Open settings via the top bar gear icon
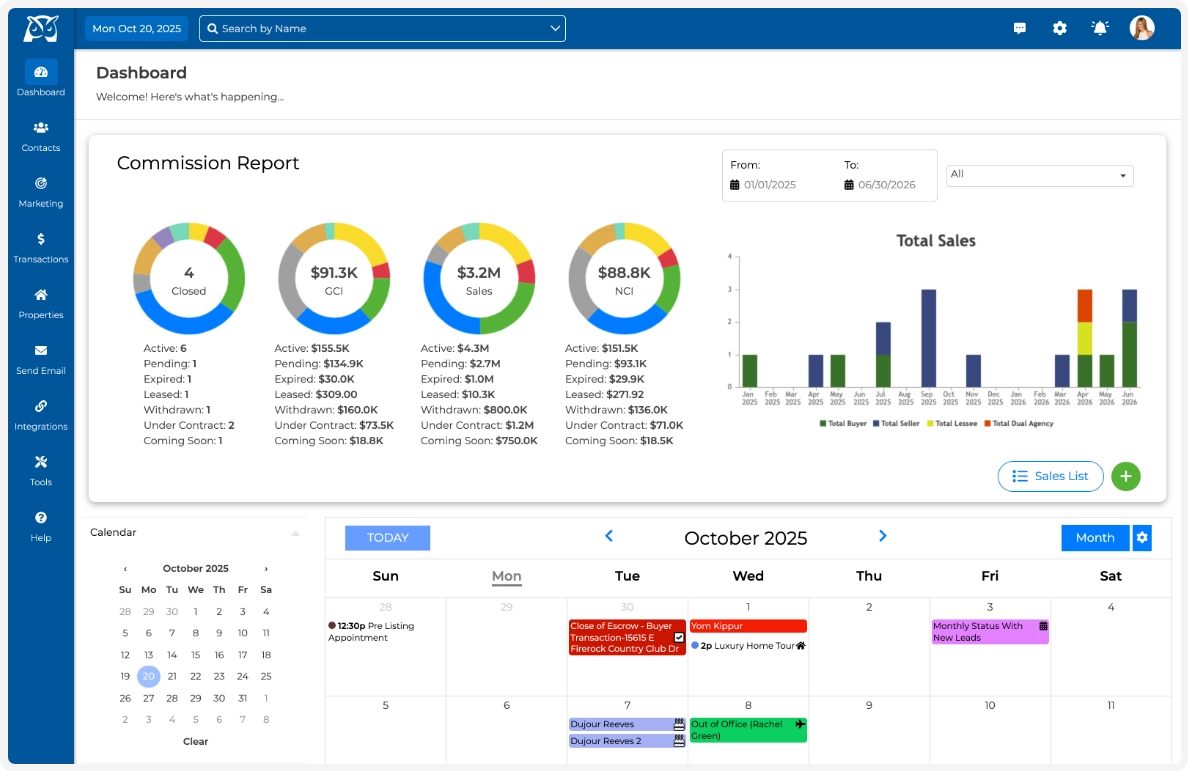 pyautogui.click(x=1059, y=28)
